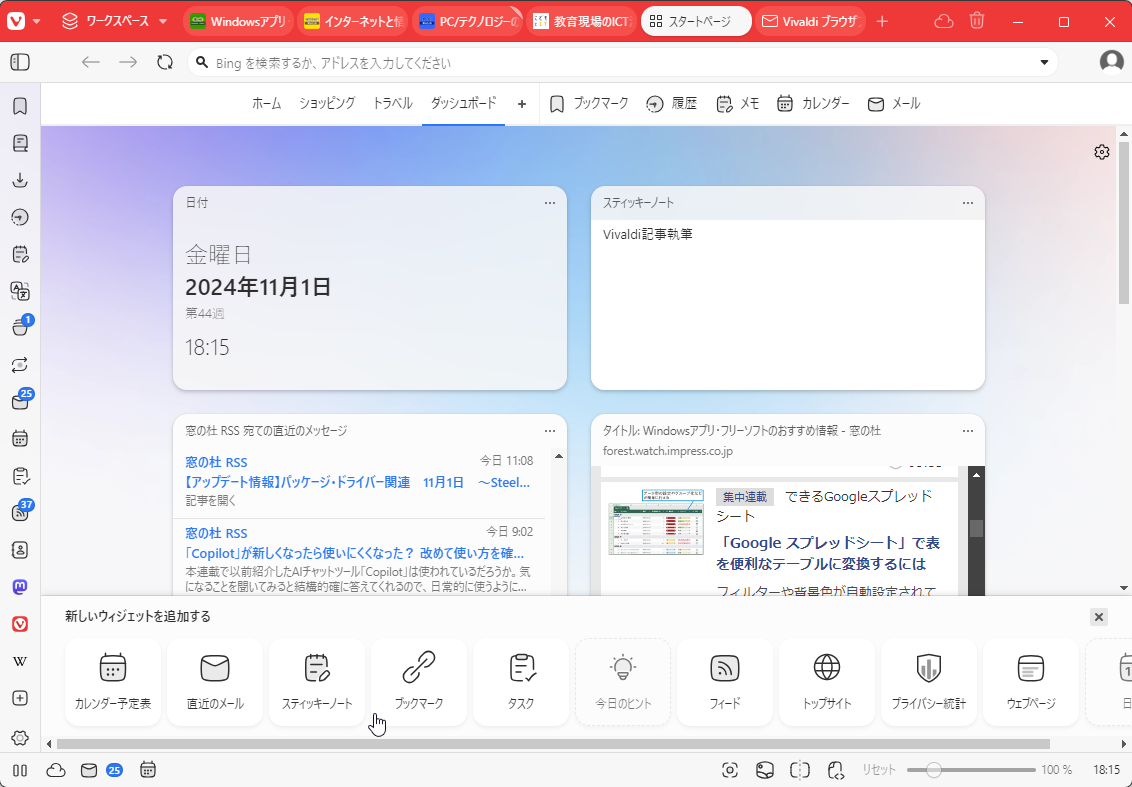
Task: Open the user profile avatar
Action: tap(1111, 62)
